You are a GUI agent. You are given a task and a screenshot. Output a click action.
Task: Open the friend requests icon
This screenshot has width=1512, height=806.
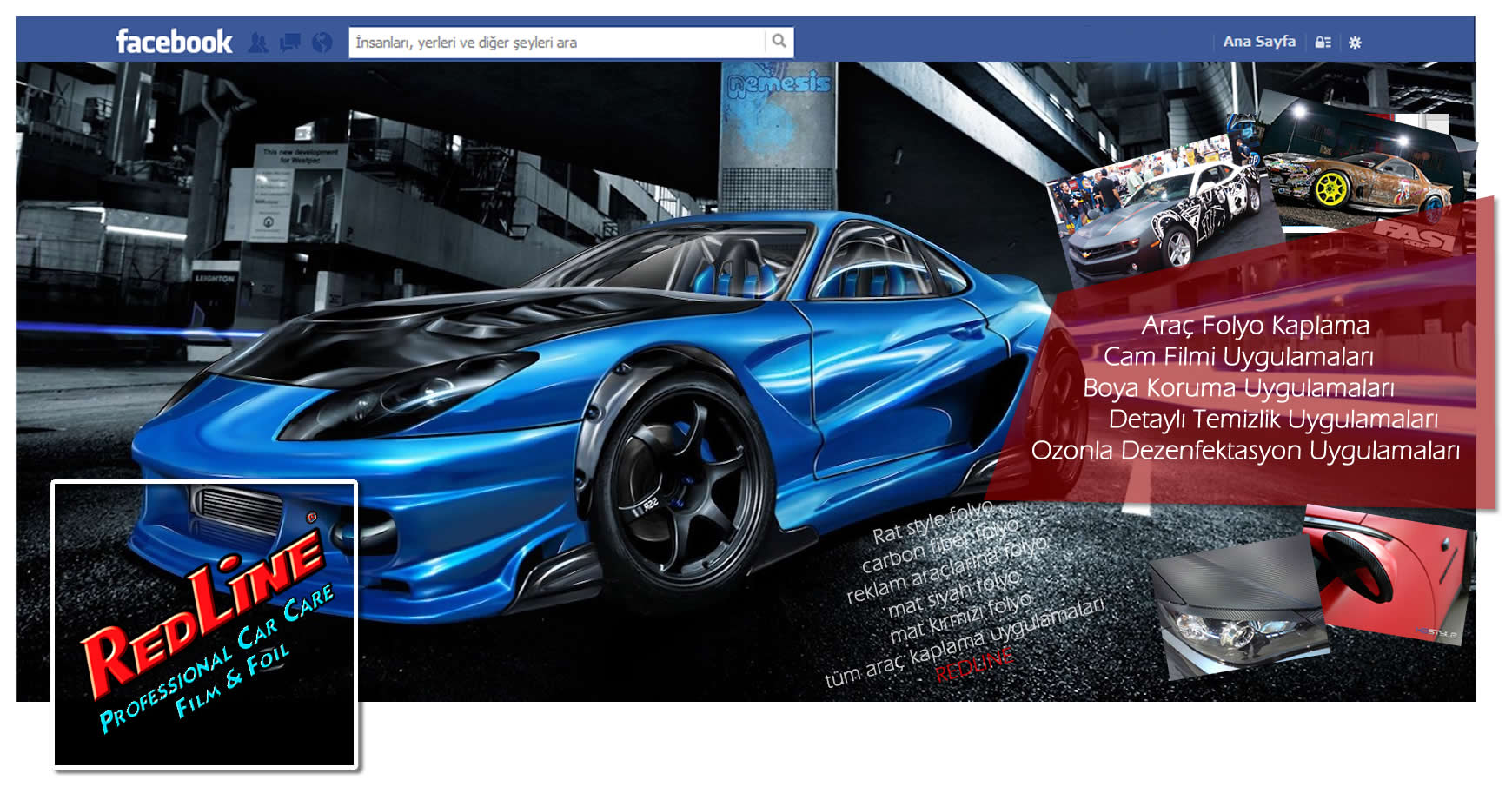(x=258, y=42)
